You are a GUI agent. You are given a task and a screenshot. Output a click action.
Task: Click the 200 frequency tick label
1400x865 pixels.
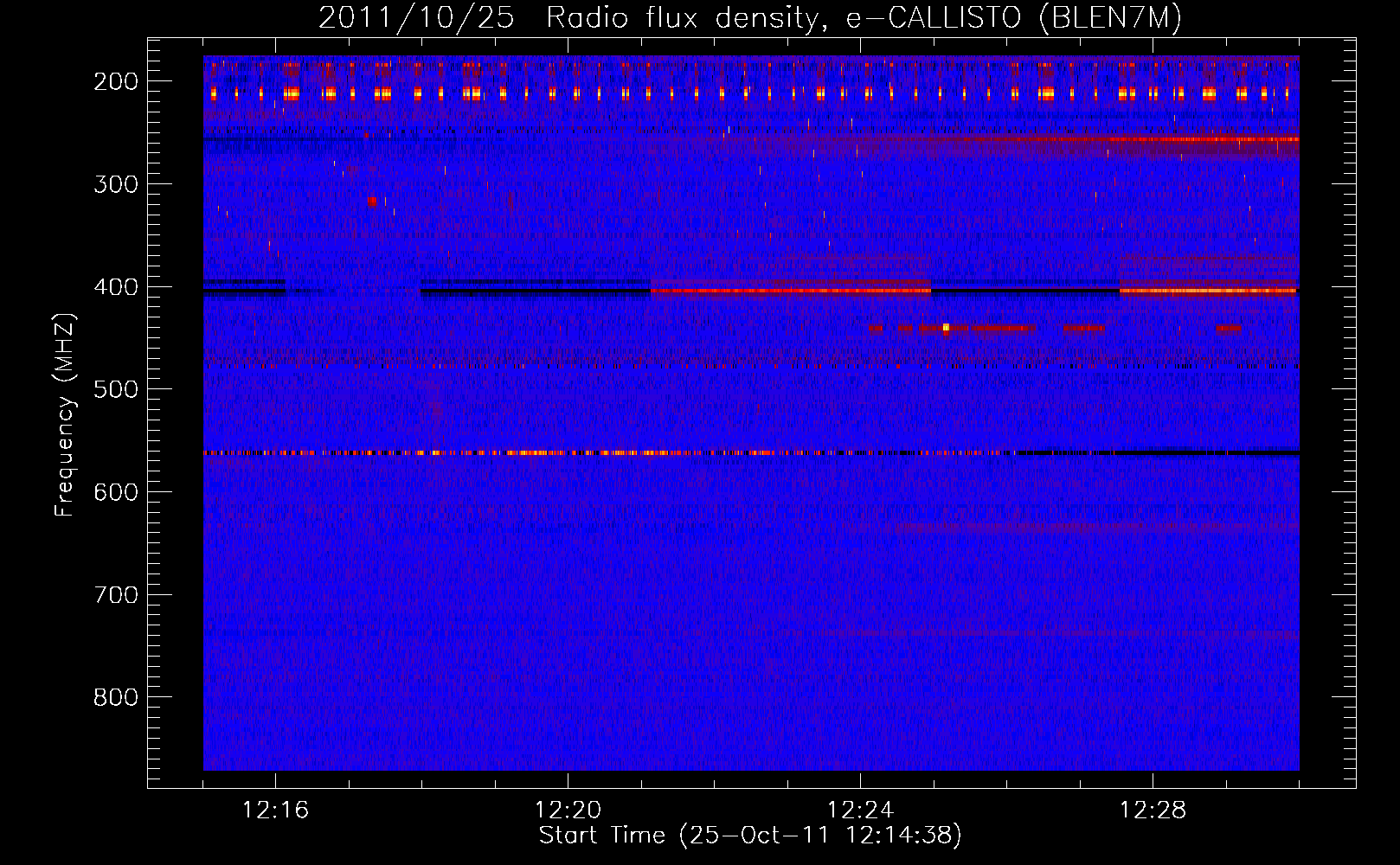116,81
